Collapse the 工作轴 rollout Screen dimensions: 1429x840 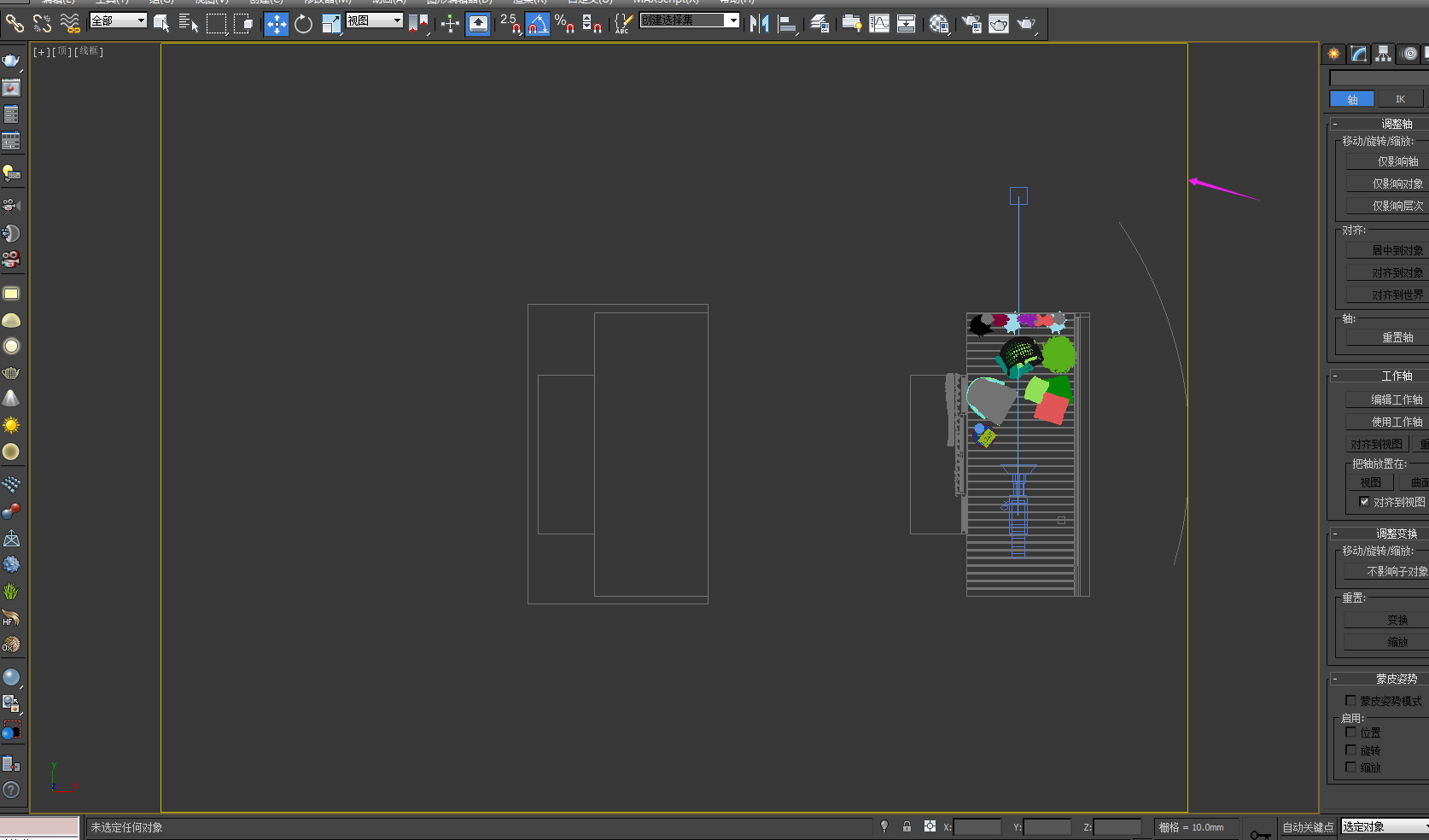[x=1379, y=376]
